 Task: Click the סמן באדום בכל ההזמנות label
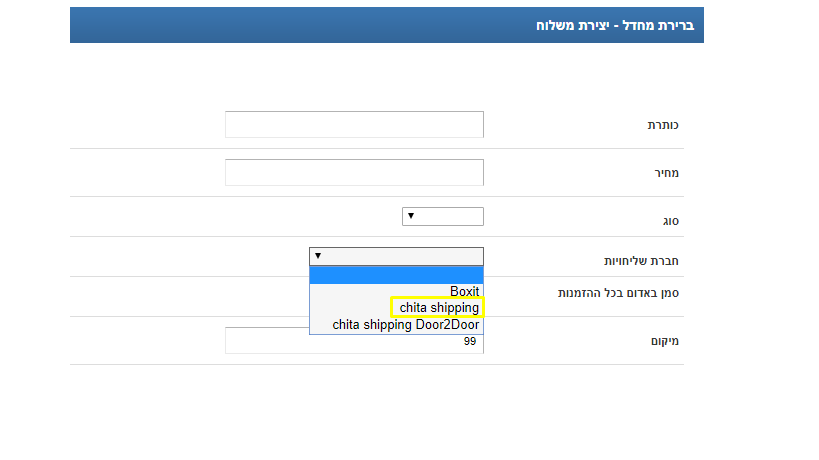pyautogui.click(x=618, y=293)
